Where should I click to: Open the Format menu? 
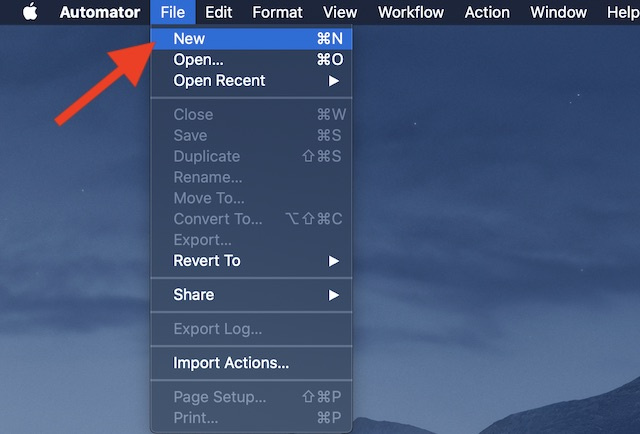click(x=277, y=13)
